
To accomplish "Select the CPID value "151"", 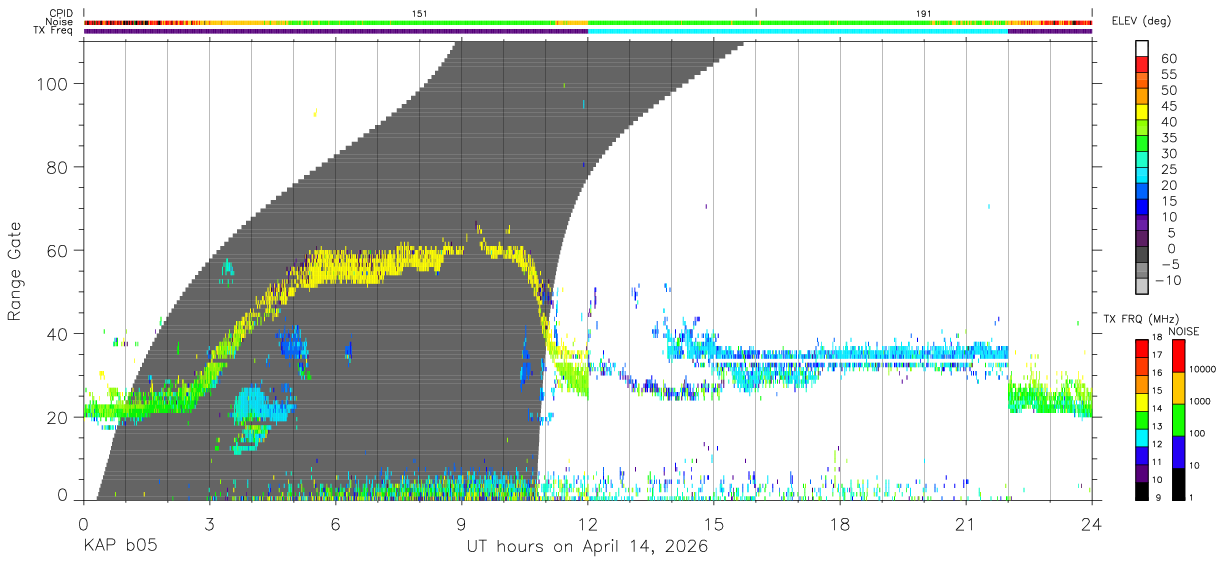I will click(420, 13).
